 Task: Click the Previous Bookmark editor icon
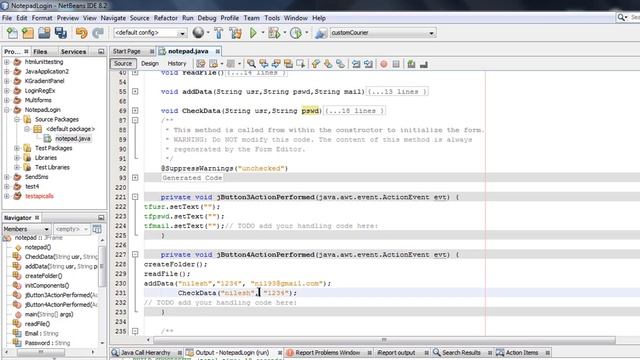(x=316, y=64)
